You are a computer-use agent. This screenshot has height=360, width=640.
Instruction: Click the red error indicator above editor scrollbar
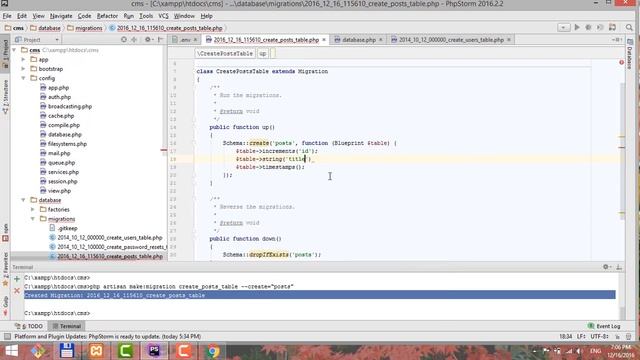click(621, 62)
